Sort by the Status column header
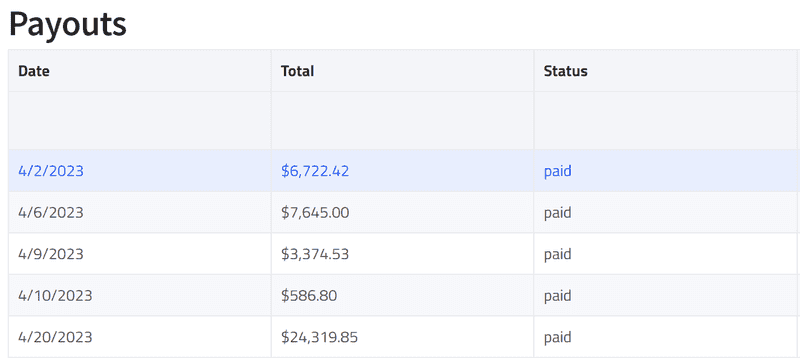Screen dimensions: 800x360 click(x=665, y=71)
